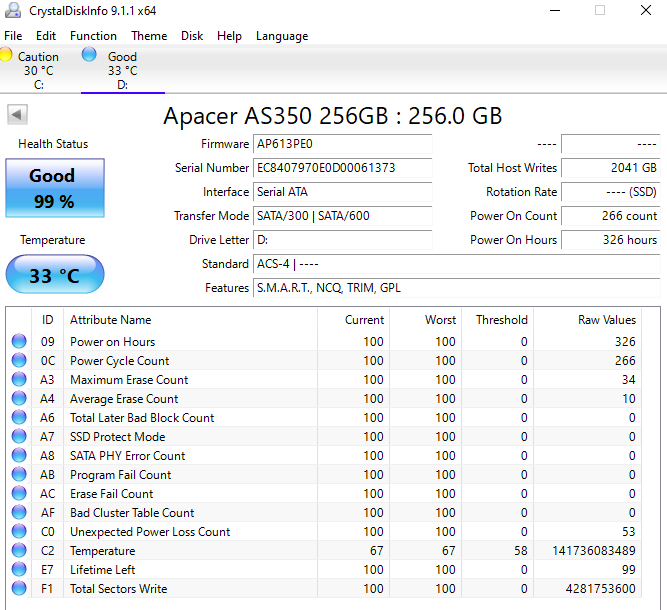Screen dimensions: 667x610
Task: Click the Serial Number field
Action: tap(342, 168)
